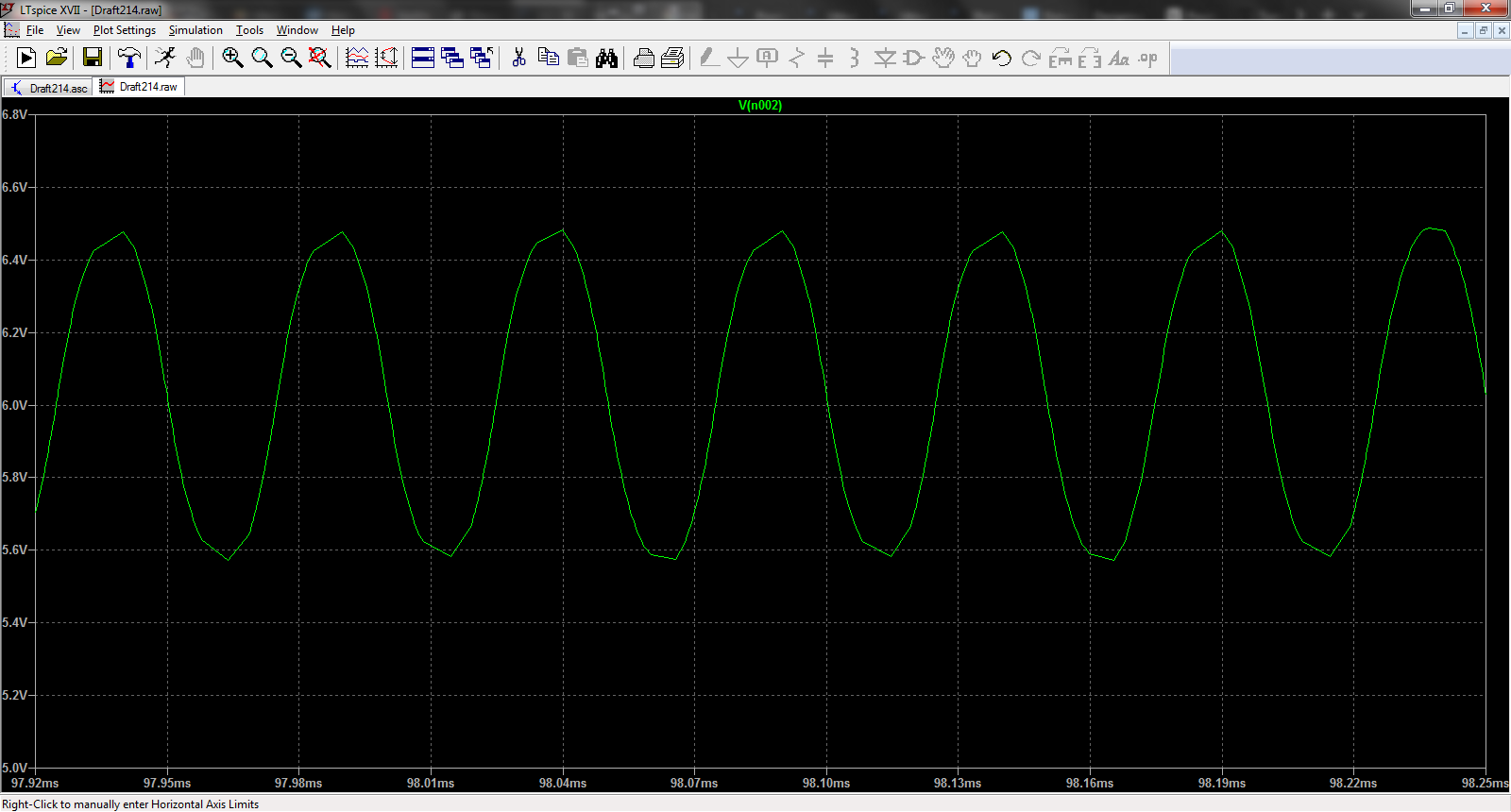The height and width of the screenshot is (812, 1511).
Task: Click the draw wire pencil icon
Action: (x=709, y=59)
